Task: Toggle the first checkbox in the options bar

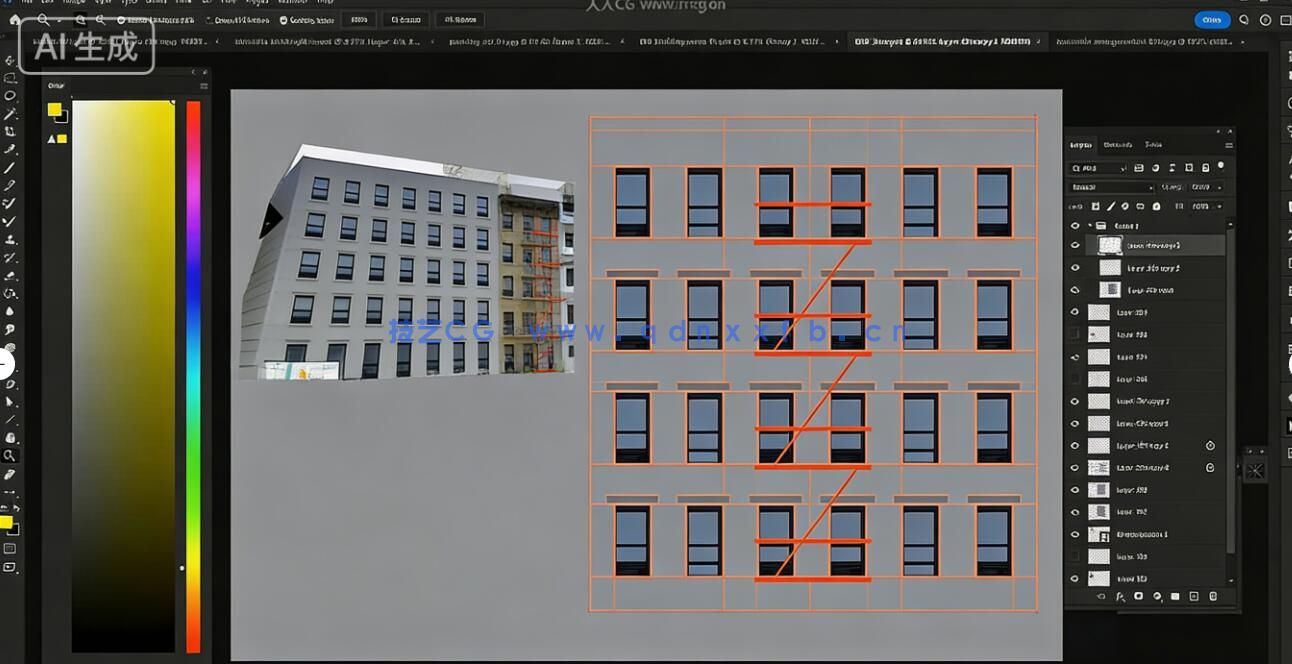Action: pyautogui.click(x=122, y=20)
